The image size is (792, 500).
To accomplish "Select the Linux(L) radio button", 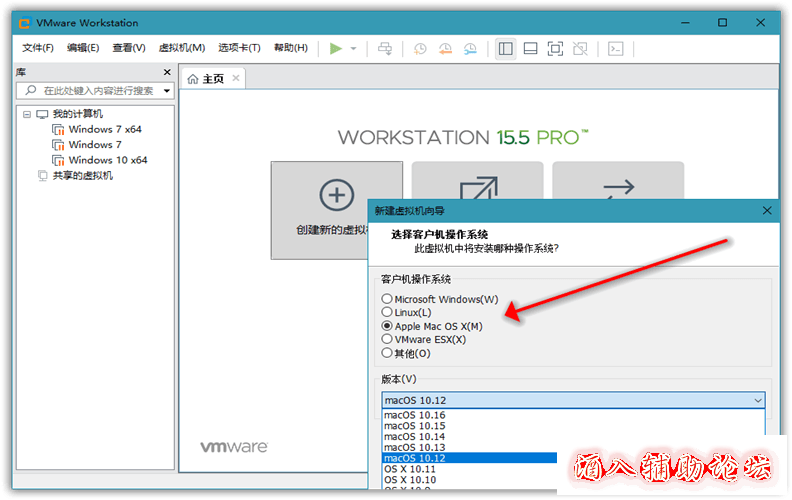I will click(x=387, y=312).
